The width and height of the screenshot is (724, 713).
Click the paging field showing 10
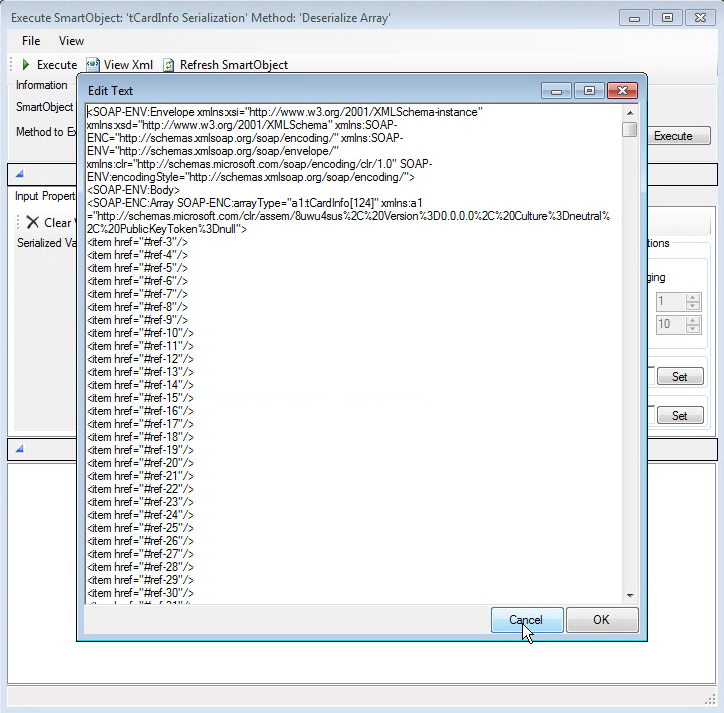tap(671, 324)
